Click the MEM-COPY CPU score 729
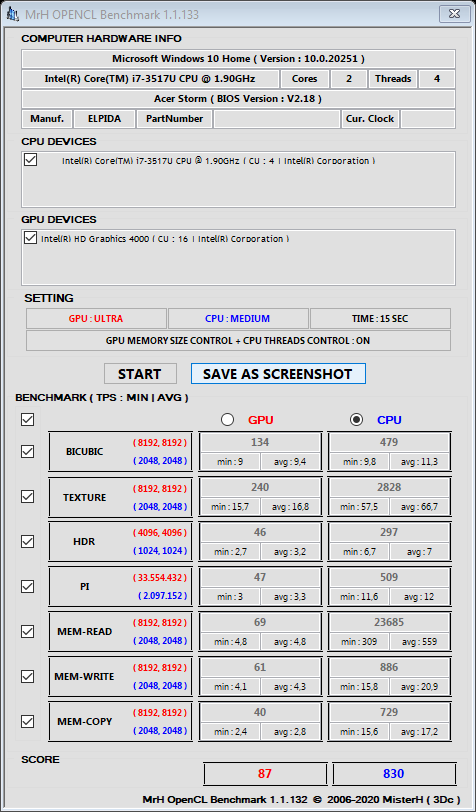 pyautogui.click(x=389, y=712)
